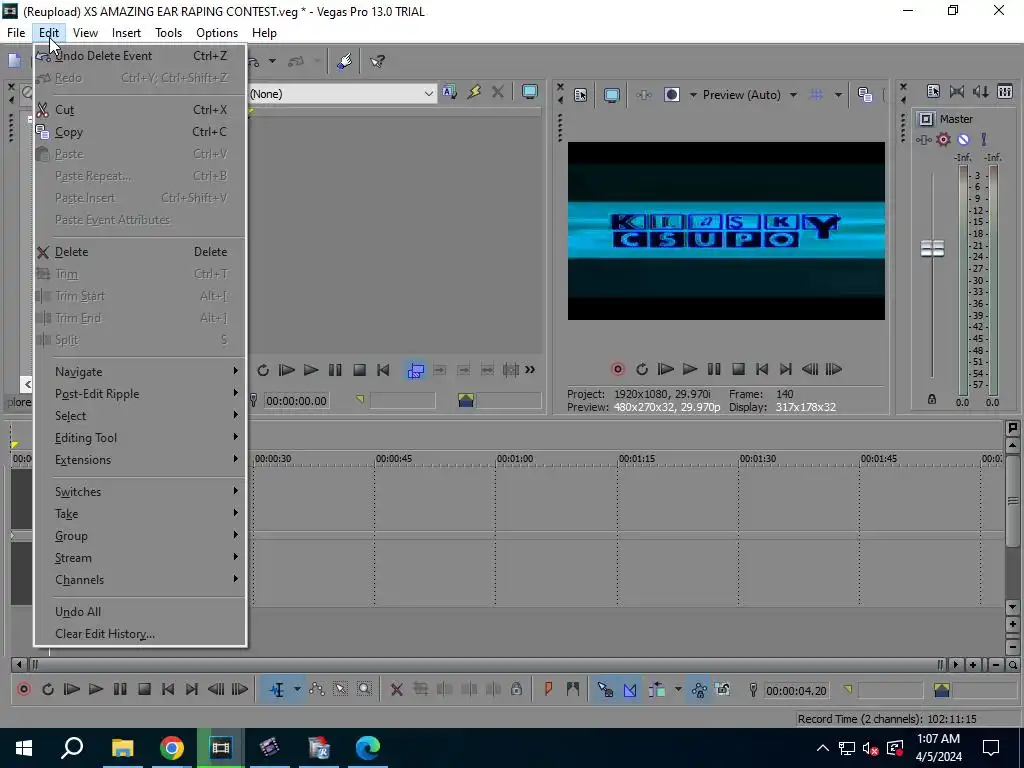
Task: Select Cut from the Edit menu
Action: [140, 110]
